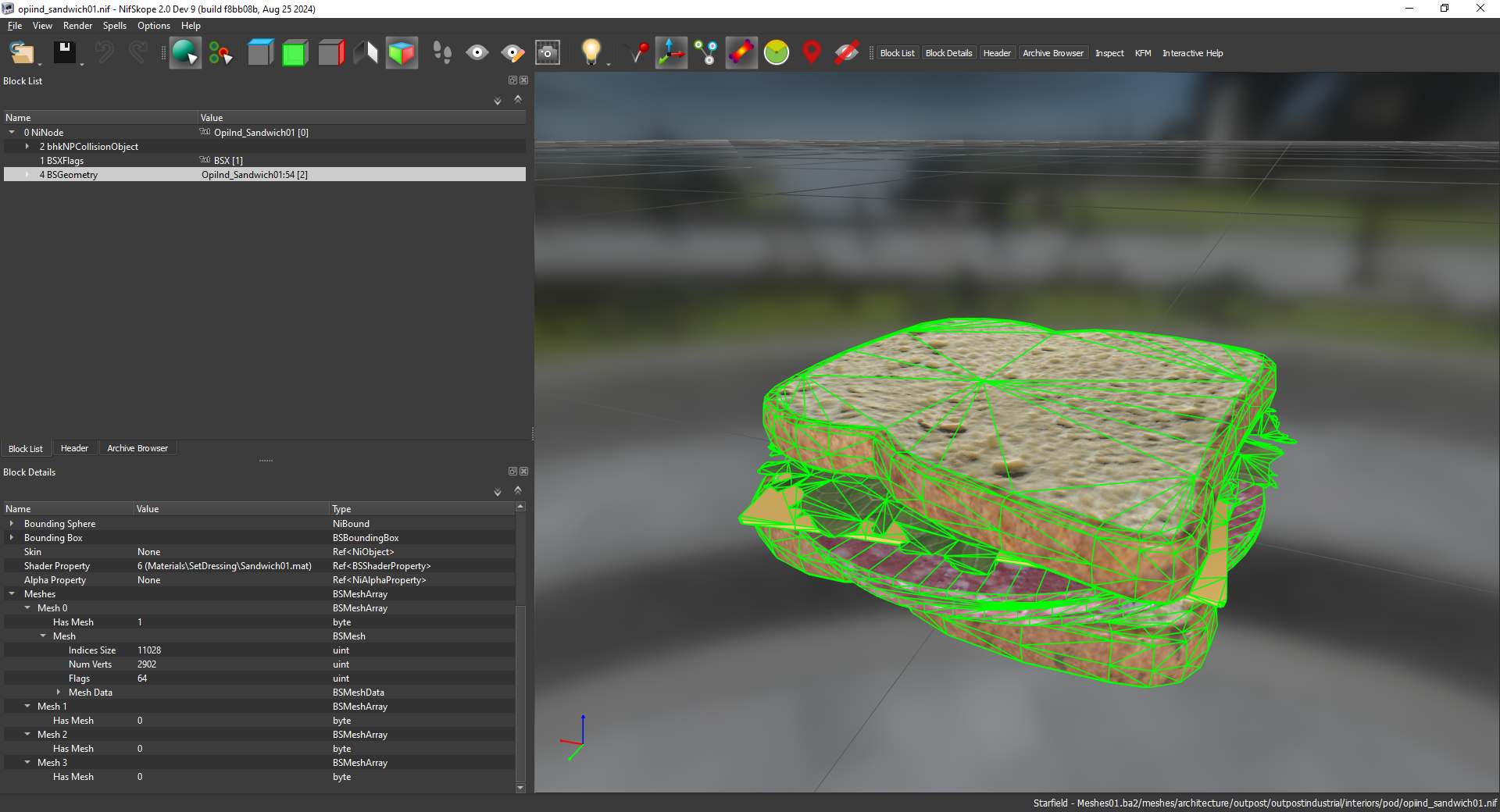Click the Load file folder icon
Screen dimensions: 1500x812
coord(21,53)
